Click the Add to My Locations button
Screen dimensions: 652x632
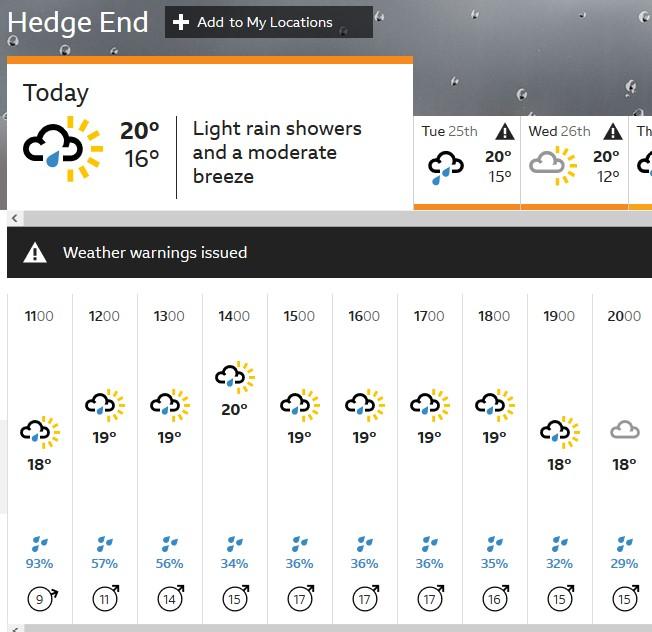click(x=269, y=22)
